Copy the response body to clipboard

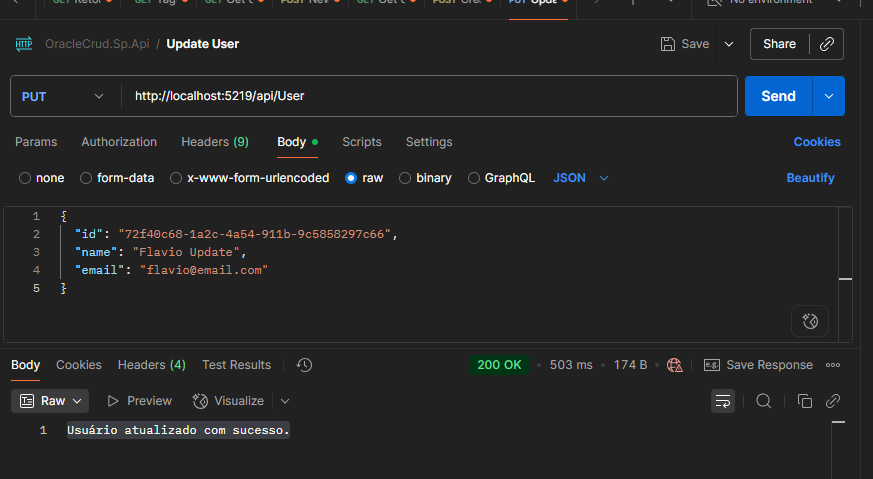tap(804, 401)
